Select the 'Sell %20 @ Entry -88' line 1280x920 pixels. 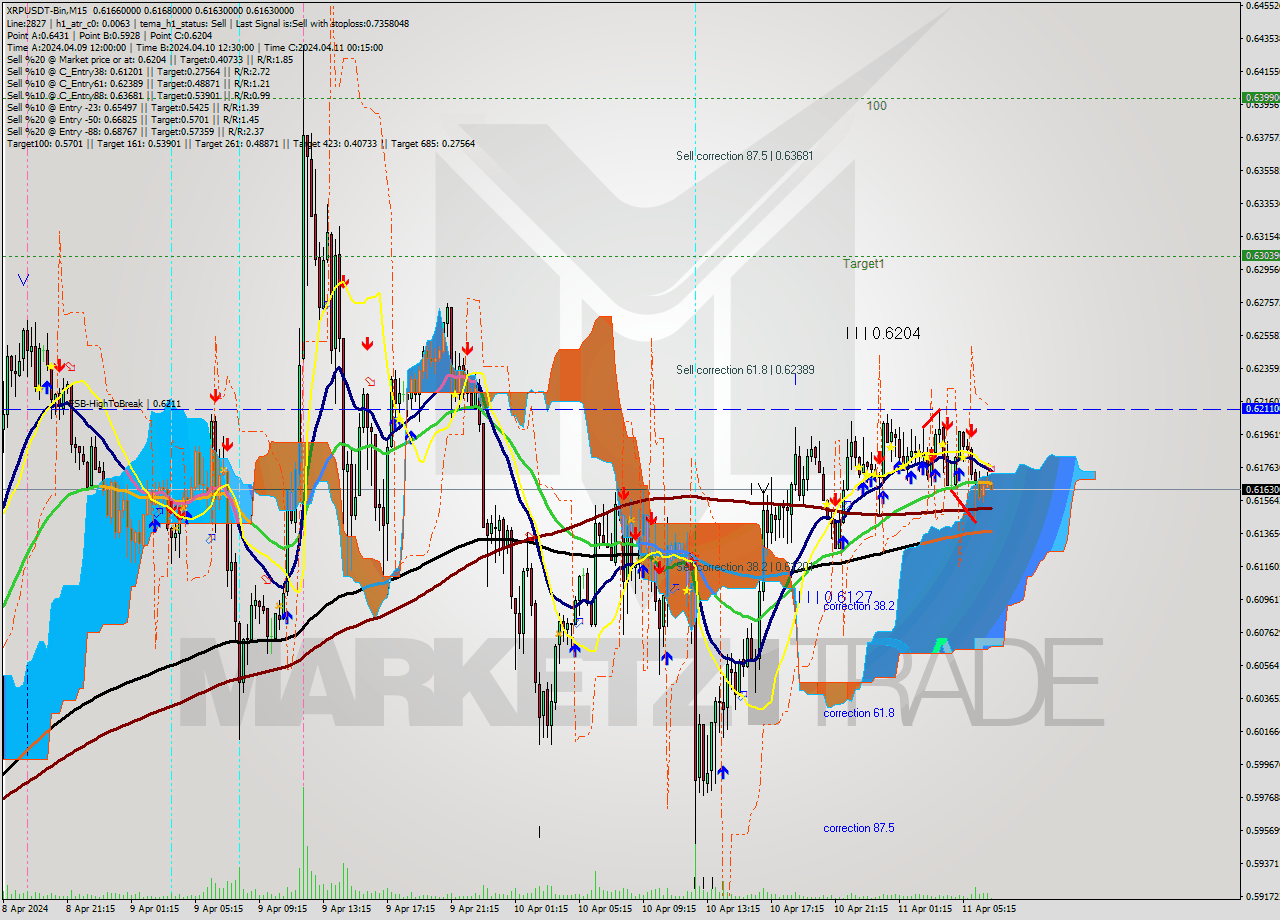135,131
